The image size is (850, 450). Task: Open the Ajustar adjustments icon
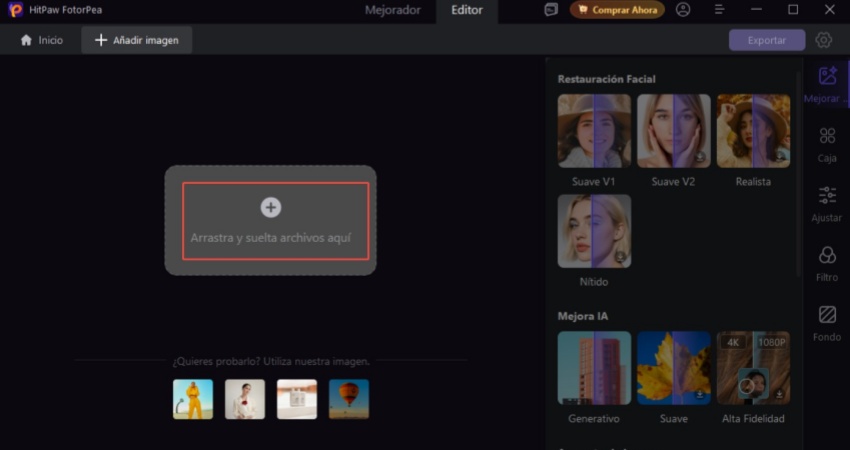[827, 196]
